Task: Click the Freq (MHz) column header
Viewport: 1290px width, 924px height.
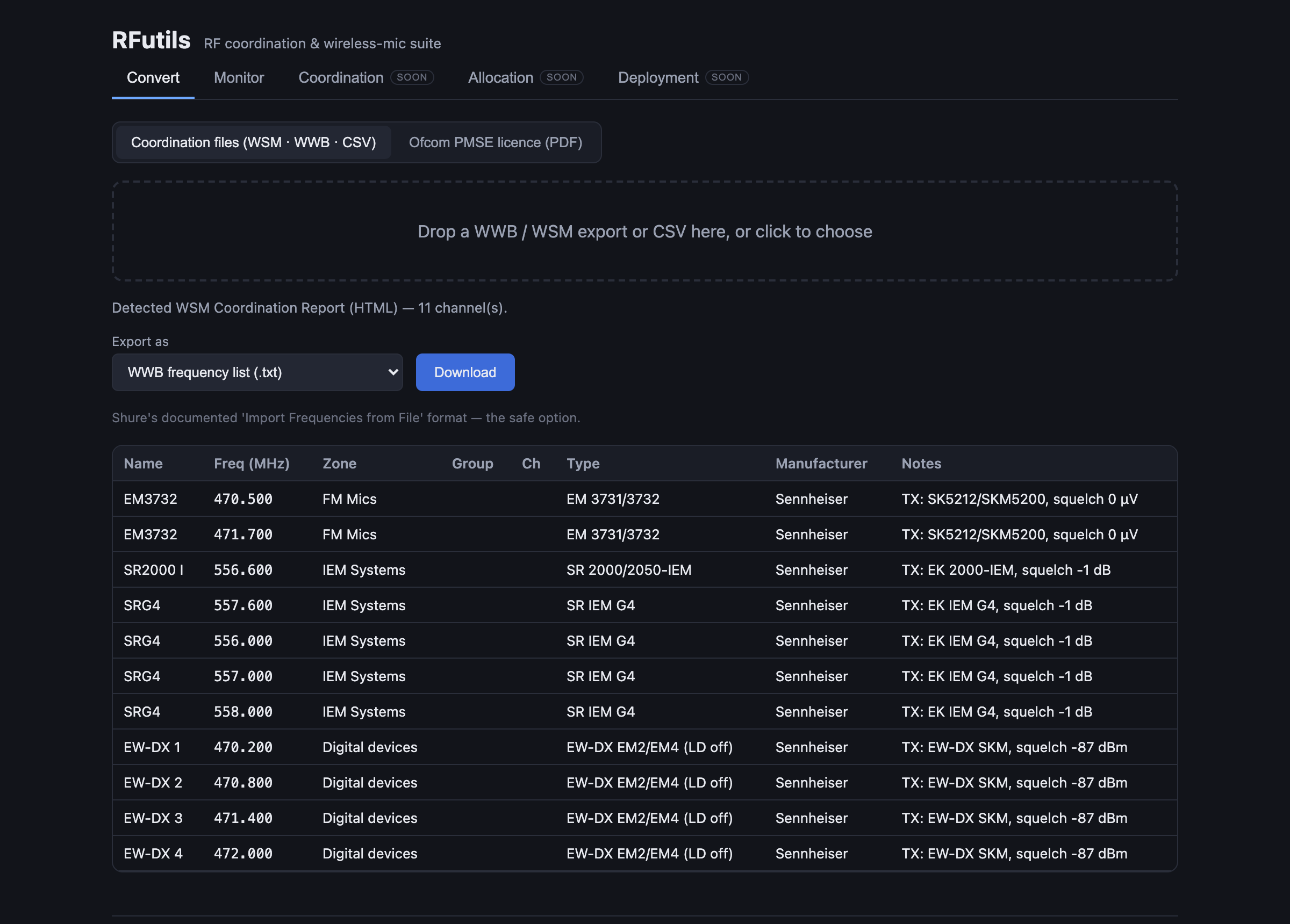Action: tap(252, 464)
